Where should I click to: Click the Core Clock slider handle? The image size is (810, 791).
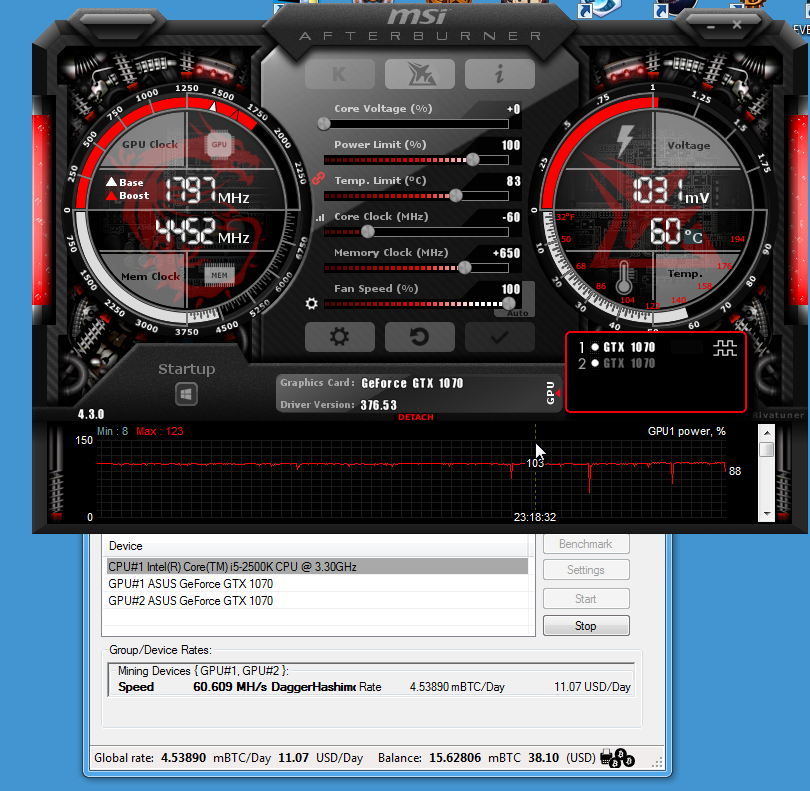(367, 231)
